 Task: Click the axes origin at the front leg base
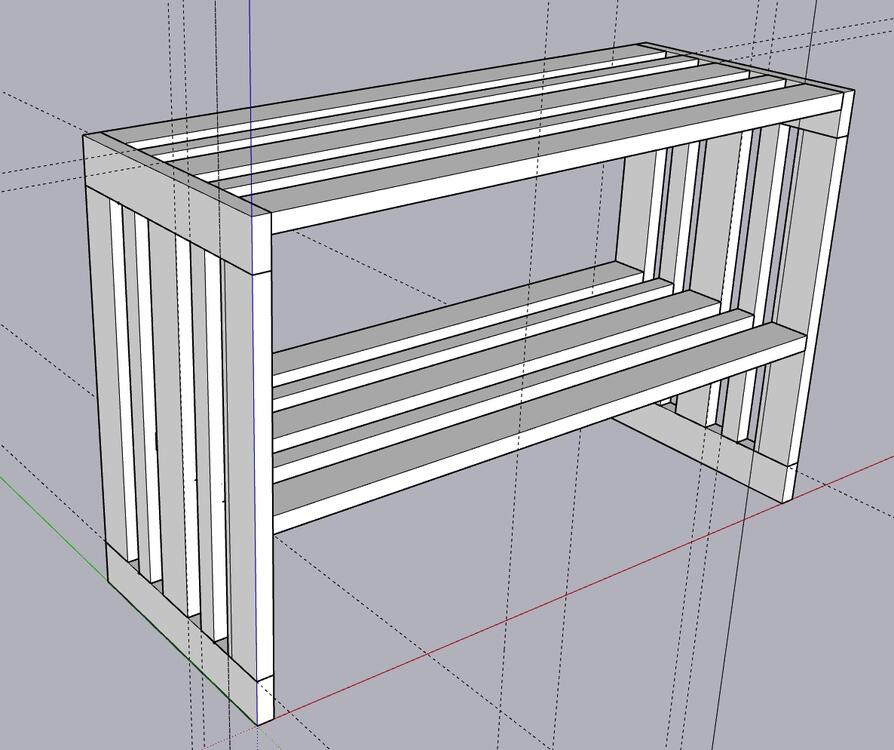(258, 716)
